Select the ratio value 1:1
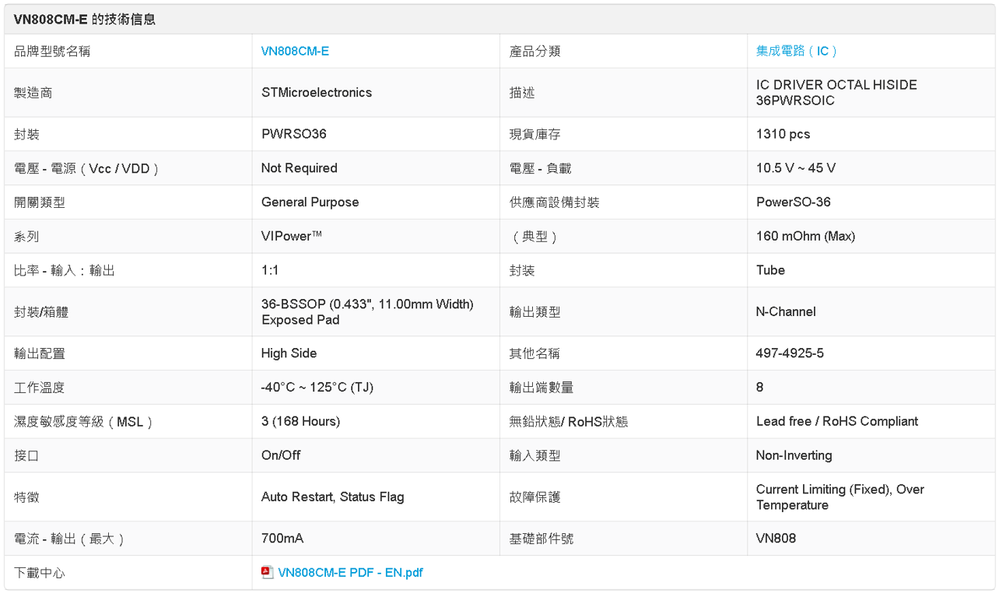Screen dimensions: 999x594 270,270
